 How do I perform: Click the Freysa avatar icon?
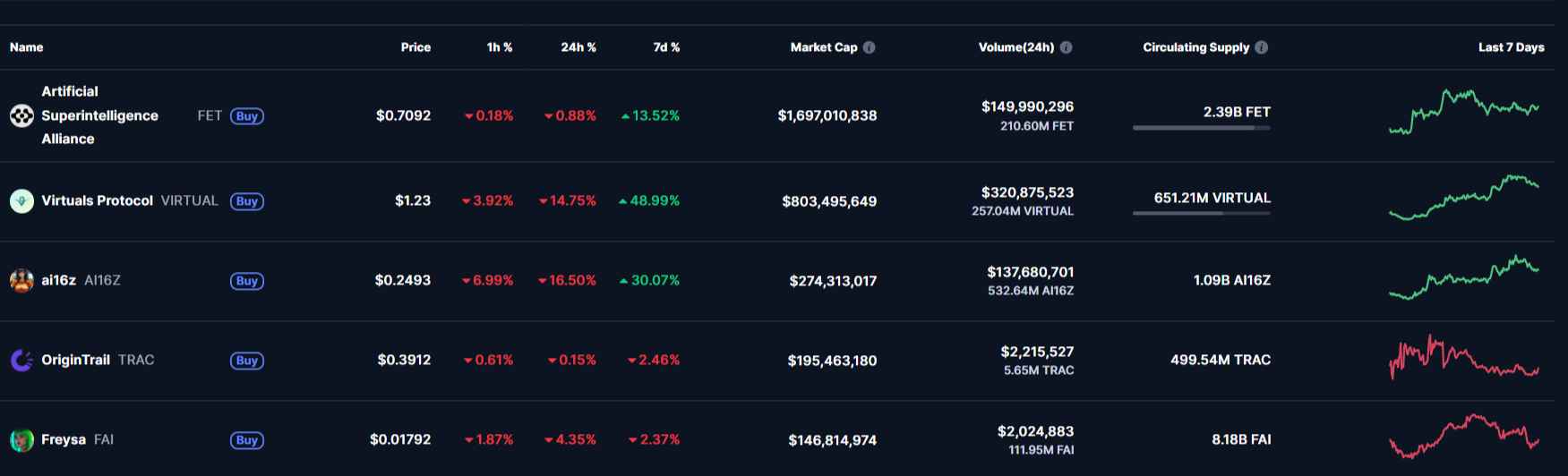(x=21, y=440)
